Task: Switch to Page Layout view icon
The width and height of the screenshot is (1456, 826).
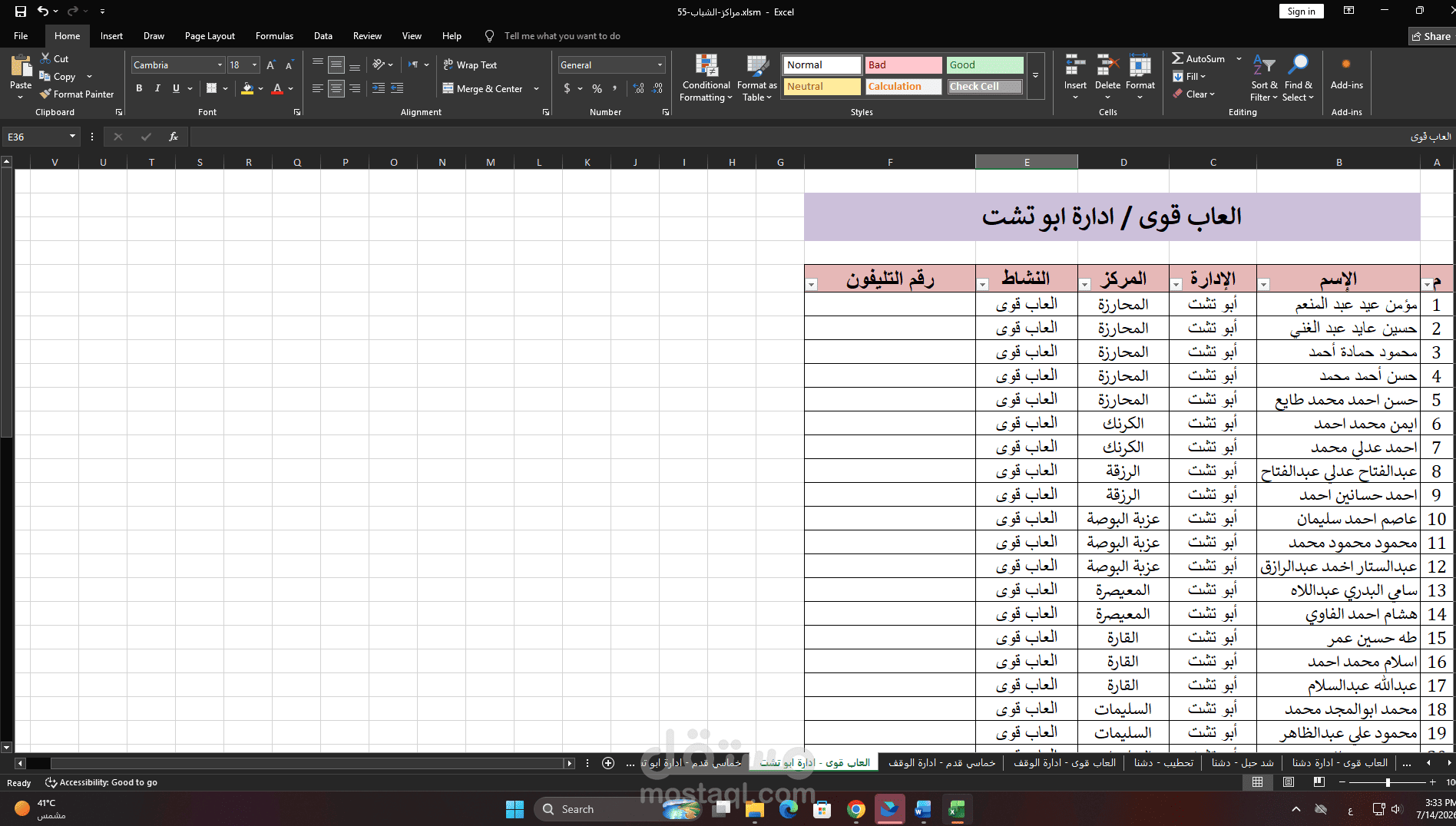Action: tap(1289, 782)
